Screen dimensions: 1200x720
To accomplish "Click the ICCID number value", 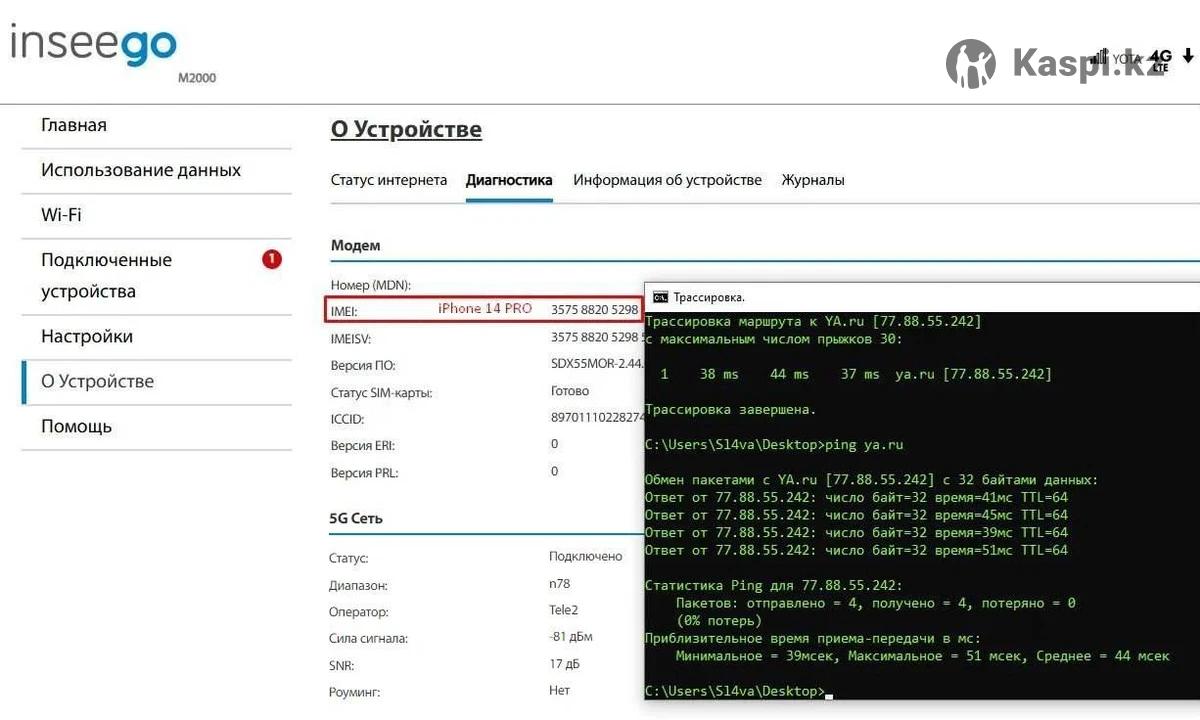I will [597, 419].
